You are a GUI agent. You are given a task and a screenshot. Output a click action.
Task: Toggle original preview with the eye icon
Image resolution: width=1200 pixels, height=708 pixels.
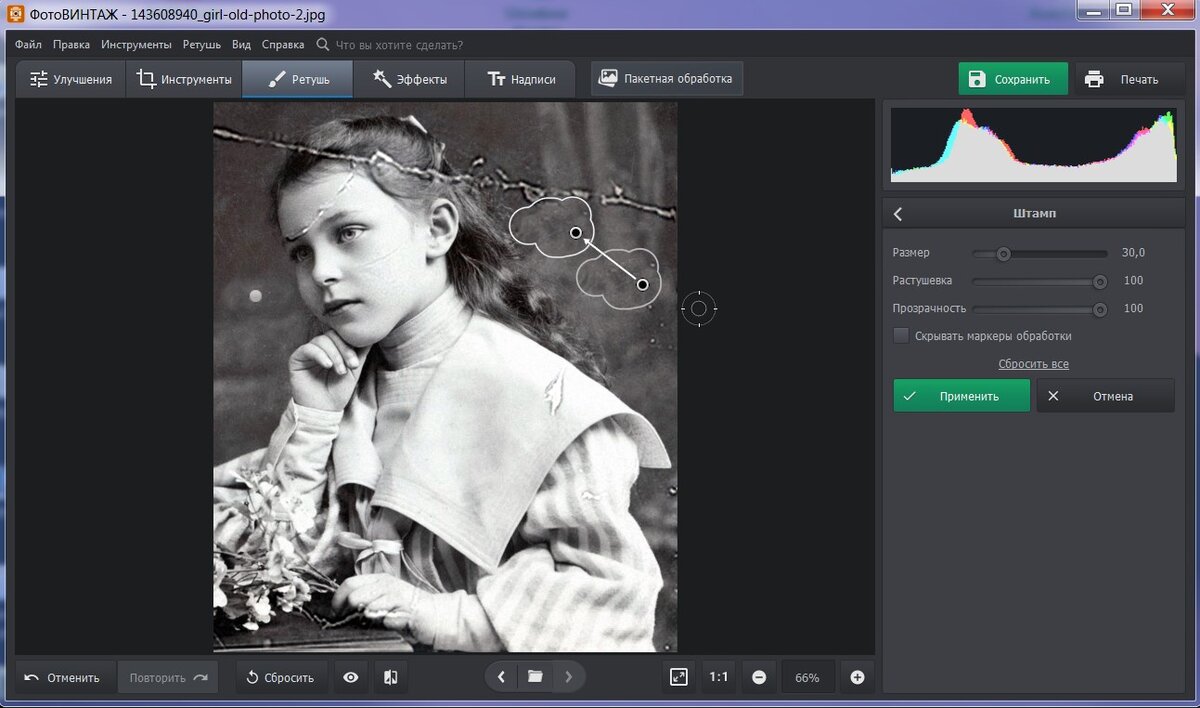pos(350,677)
